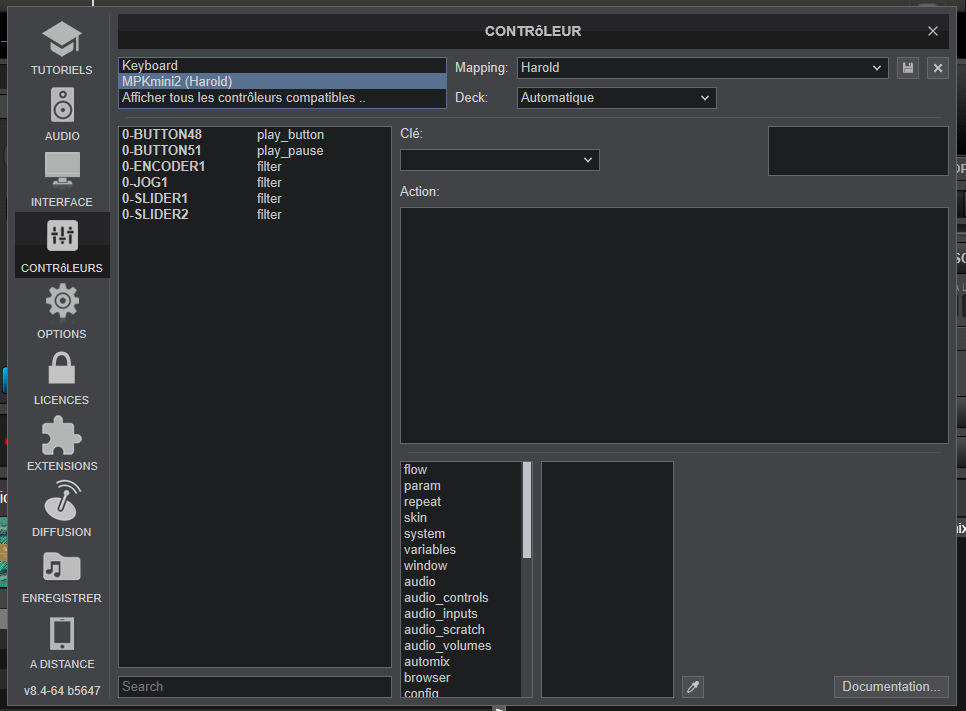This screenshot has width=966, height=711.
Task: Click the Search field below mappings
Action: click(254, 686)
